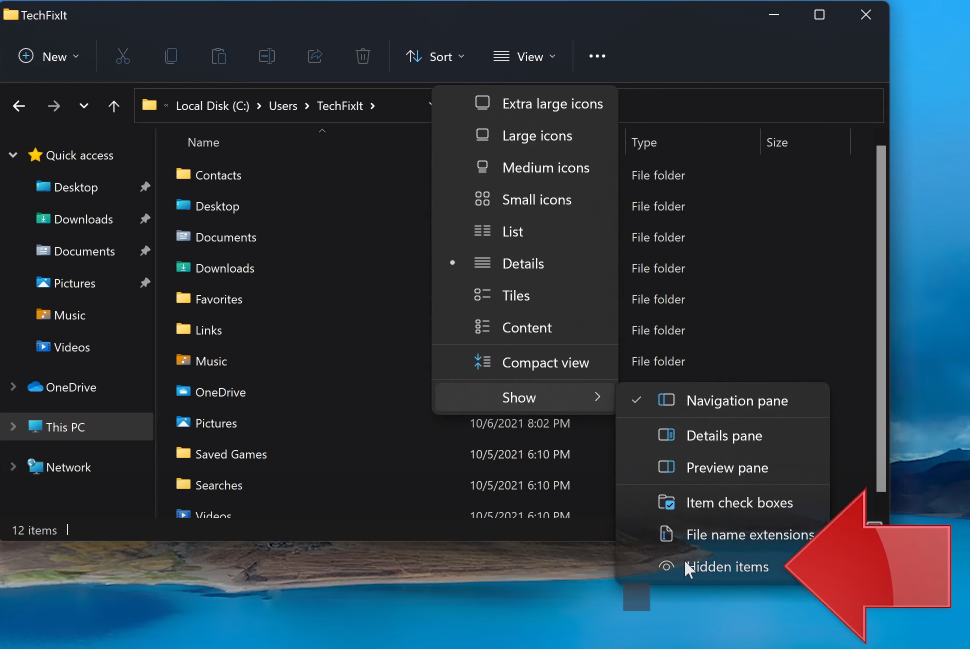Go back with the left arrow
Image resolution: width=970 pixels, height=649 pixels.
point(19,106)
